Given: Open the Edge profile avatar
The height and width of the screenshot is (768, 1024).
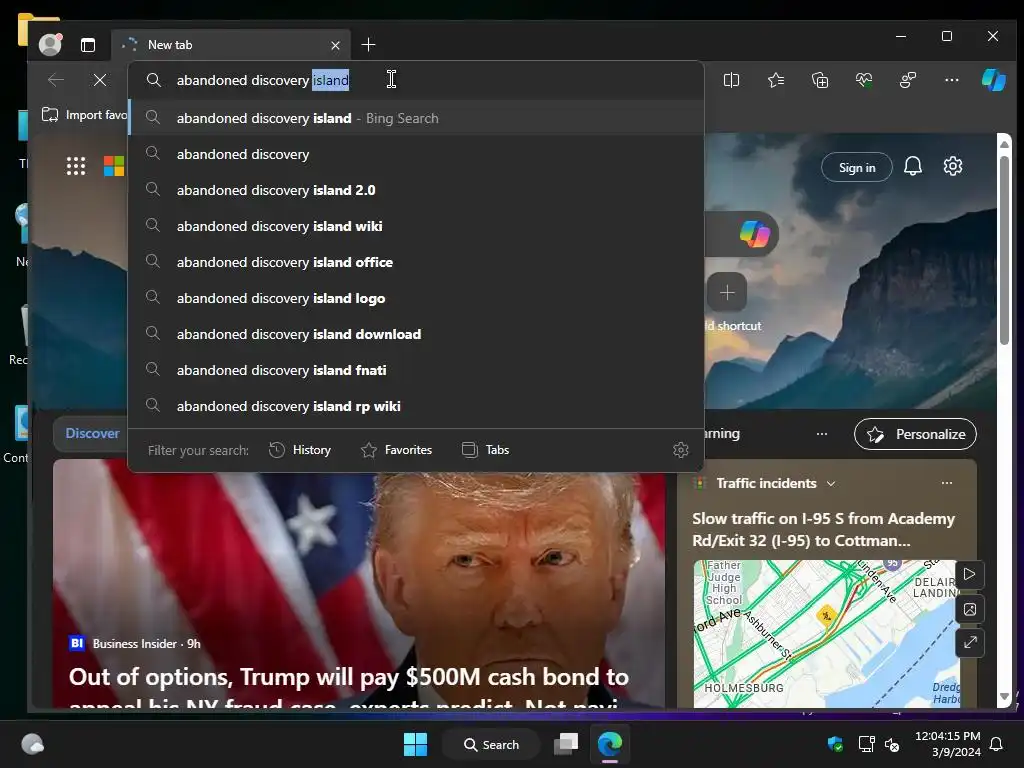Looking at the screenshot, I should coord(50,44).
